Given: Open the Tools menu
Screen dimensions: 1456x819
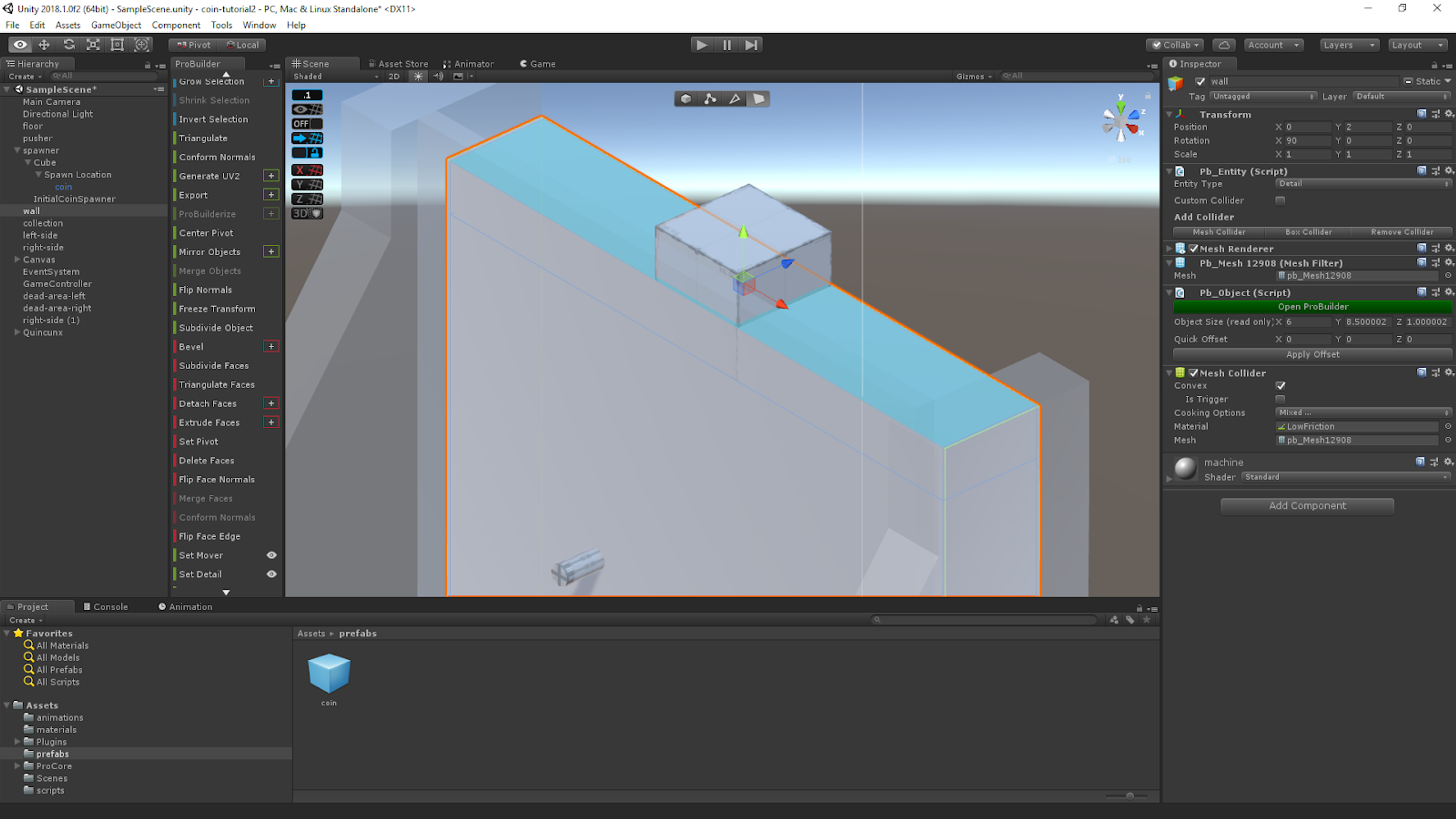Looking at the screenshot, I should click(221, 25).
